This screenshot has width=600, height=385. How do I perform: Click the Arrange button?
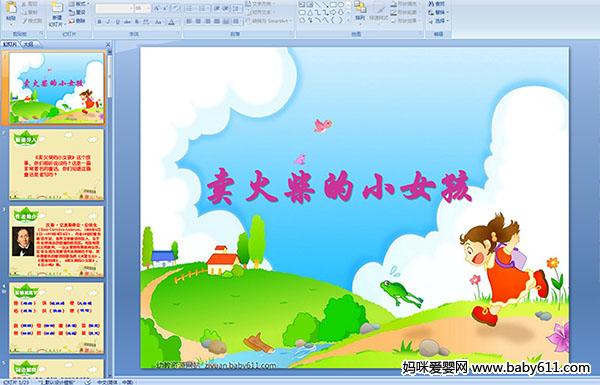(x=360, y=11)
